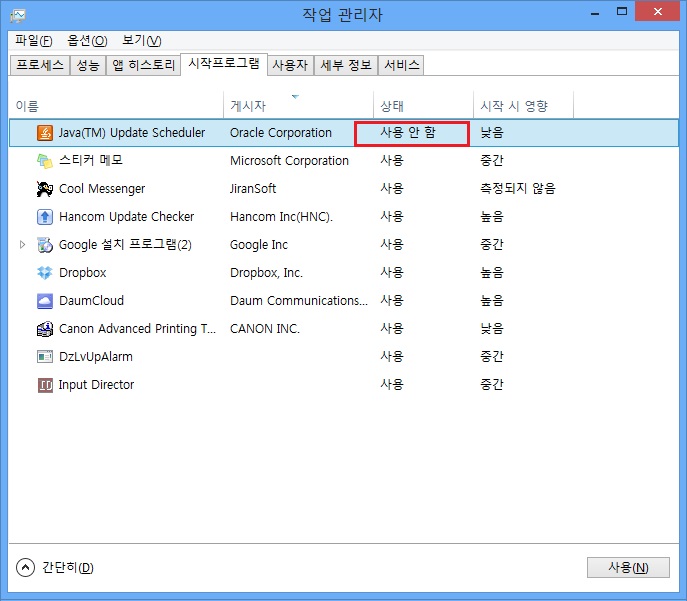Switch to the 프로세스 tab
Screen dimensions: 687x601
[40, 65]
